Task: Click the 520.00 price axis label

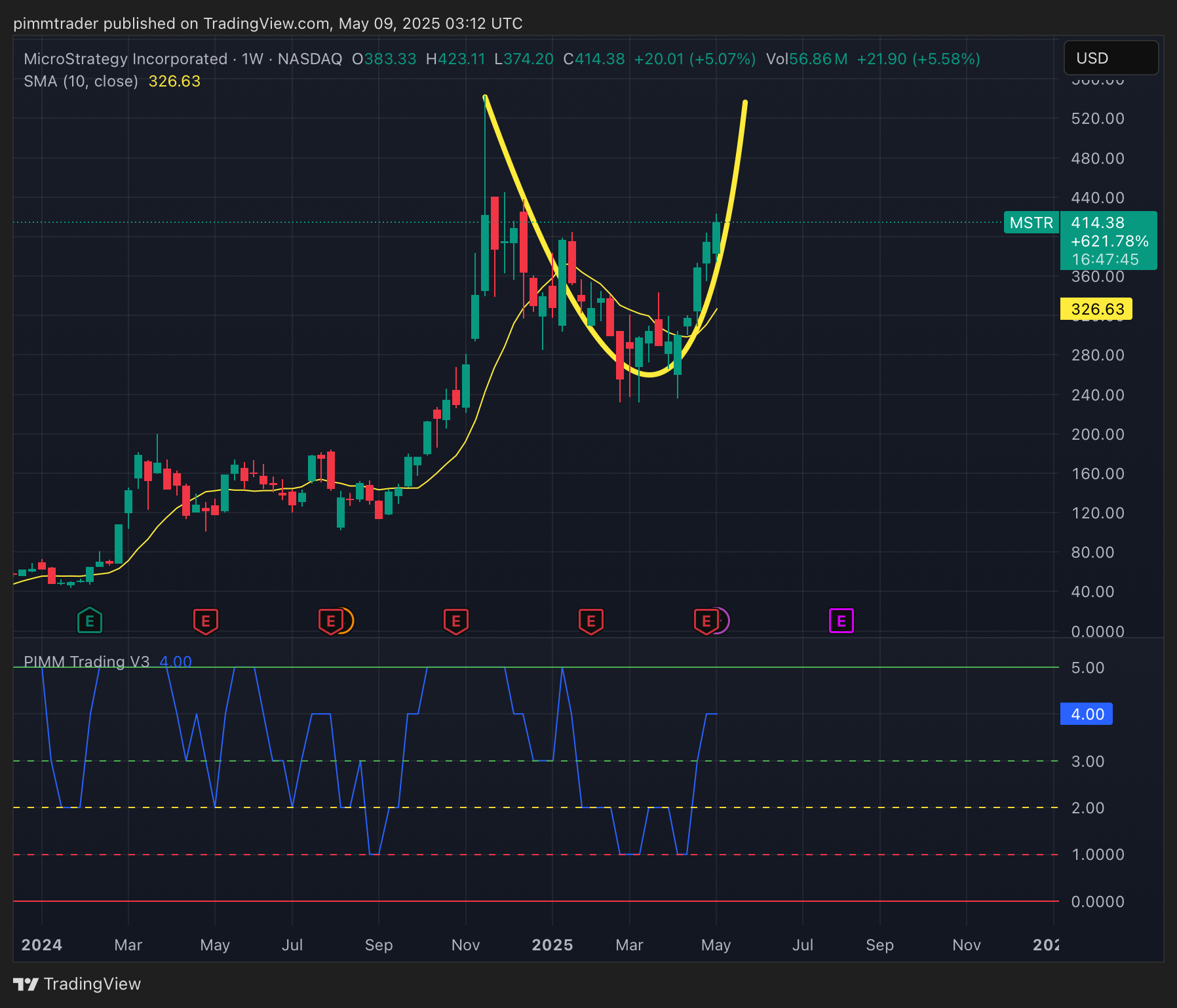Action: (x=1098, y=119)
